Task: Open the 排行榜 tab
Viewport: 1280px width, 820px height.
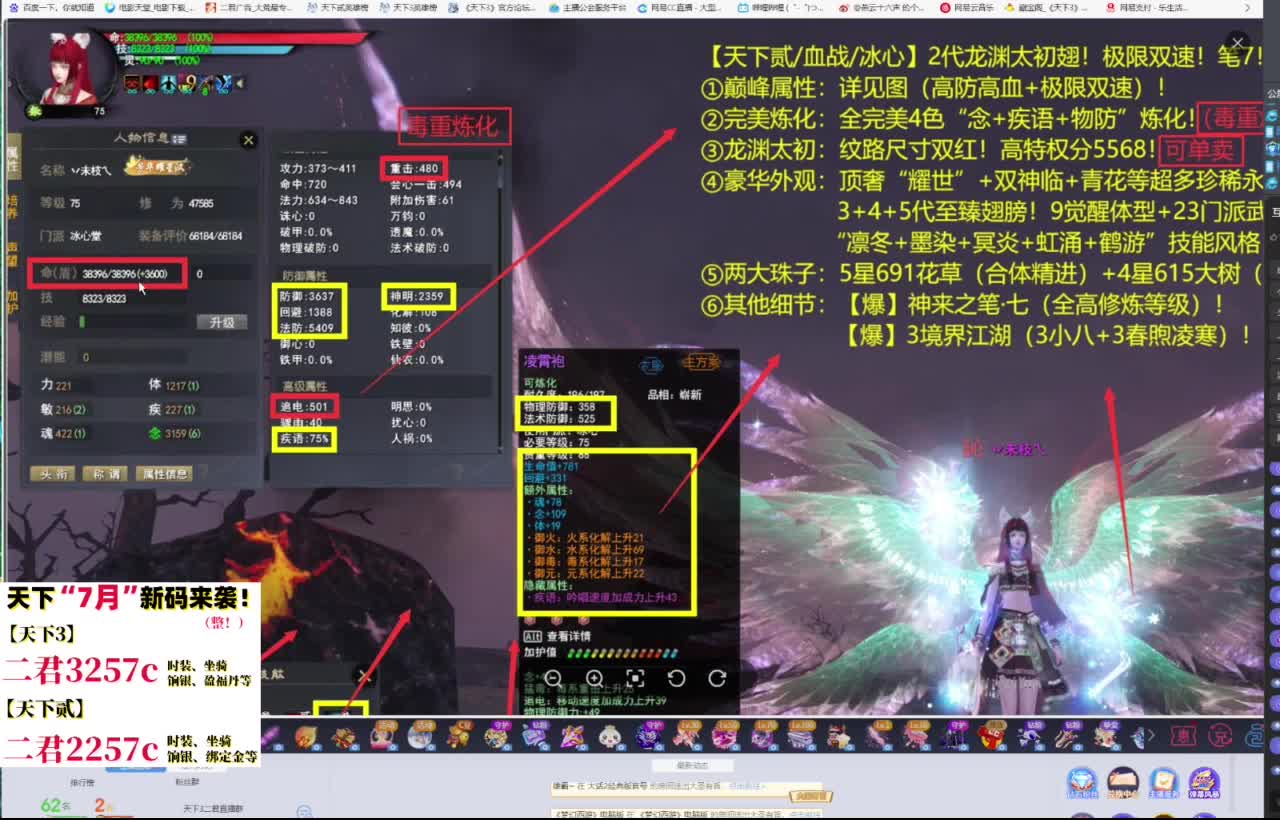Action: [x=82, y=783]
